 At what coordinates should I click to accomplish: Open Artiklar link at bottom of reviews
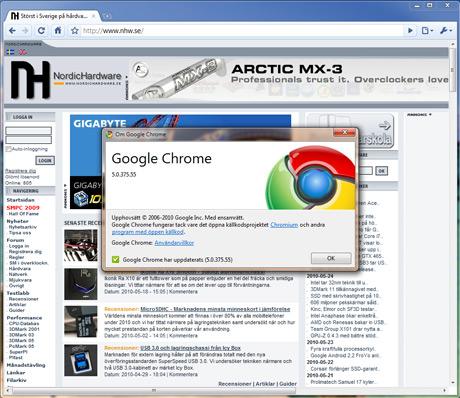(265, 384)
